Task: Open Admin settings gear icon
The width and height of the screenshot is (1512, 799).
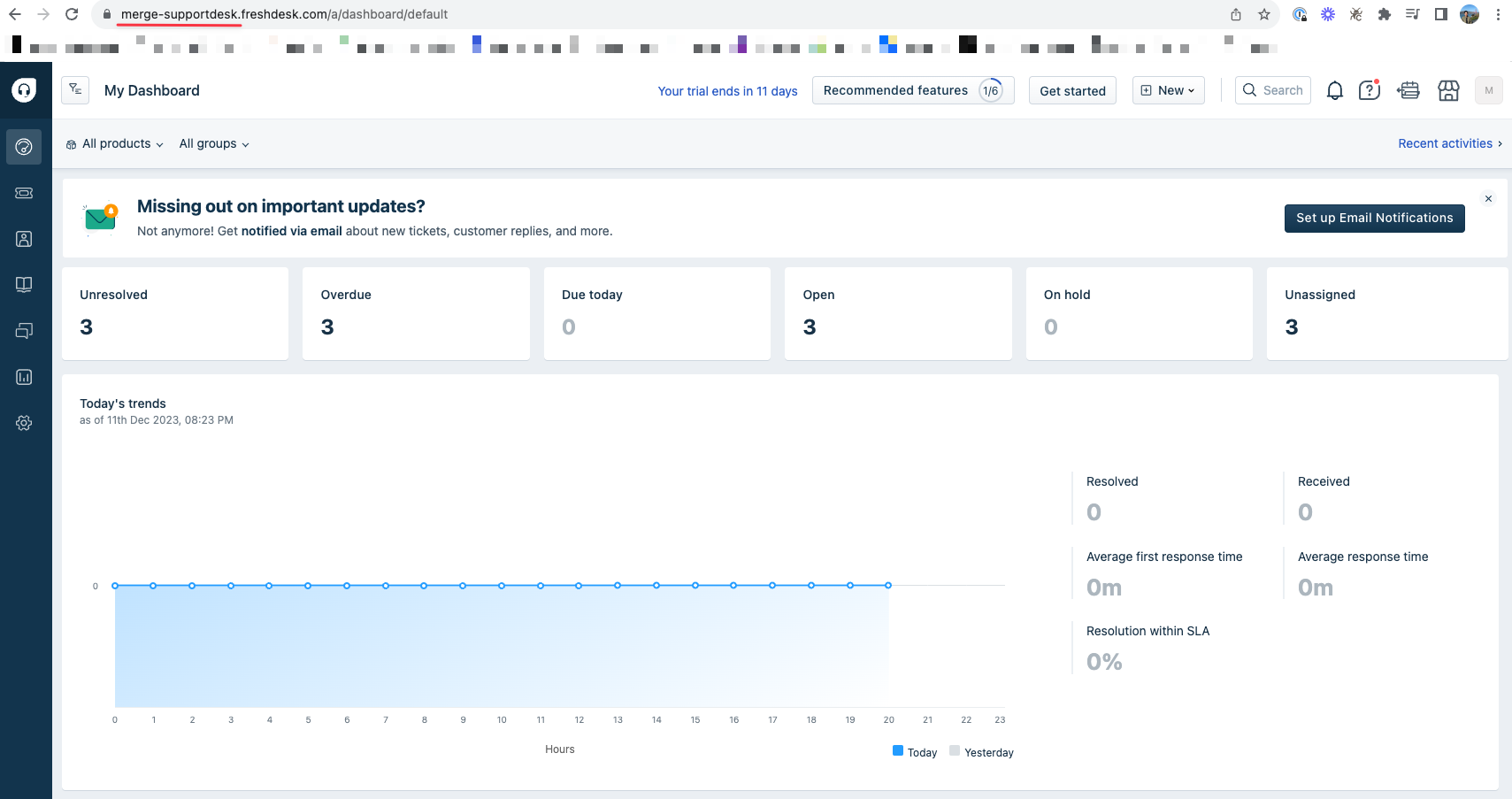Action: 24,423
